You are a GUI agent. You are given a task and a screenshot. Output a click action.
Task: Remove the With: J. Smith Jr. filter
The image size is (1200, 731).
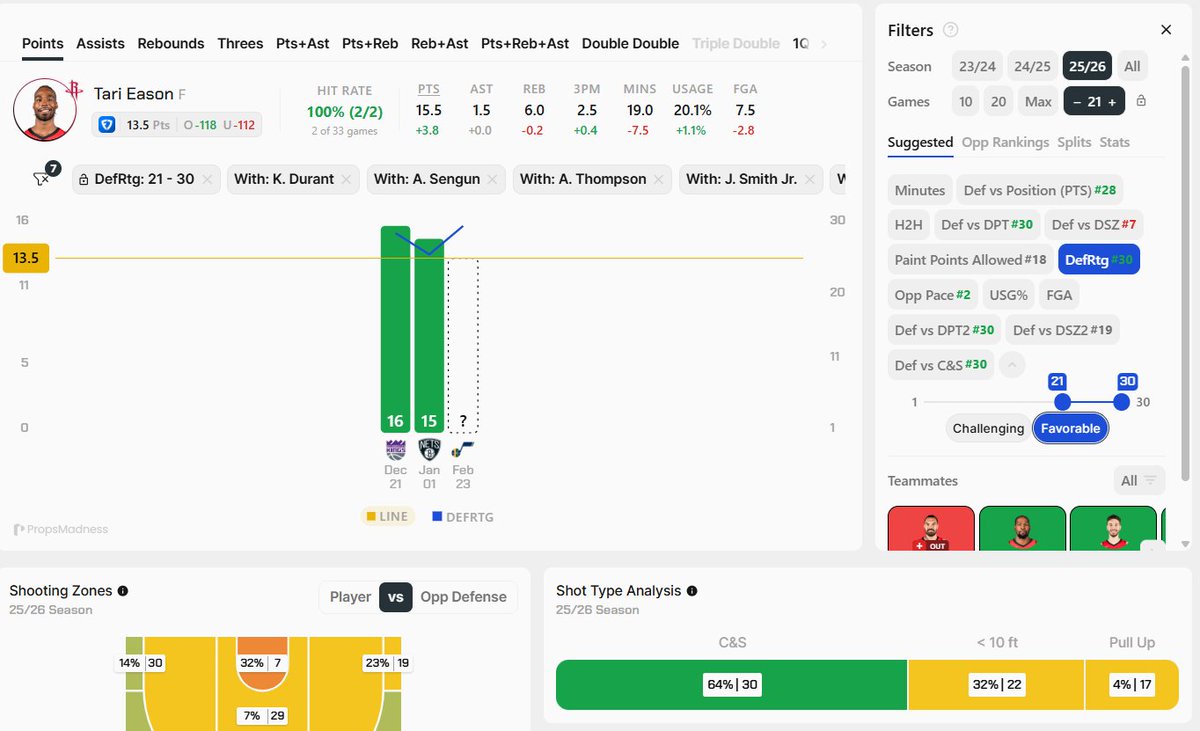810,180
